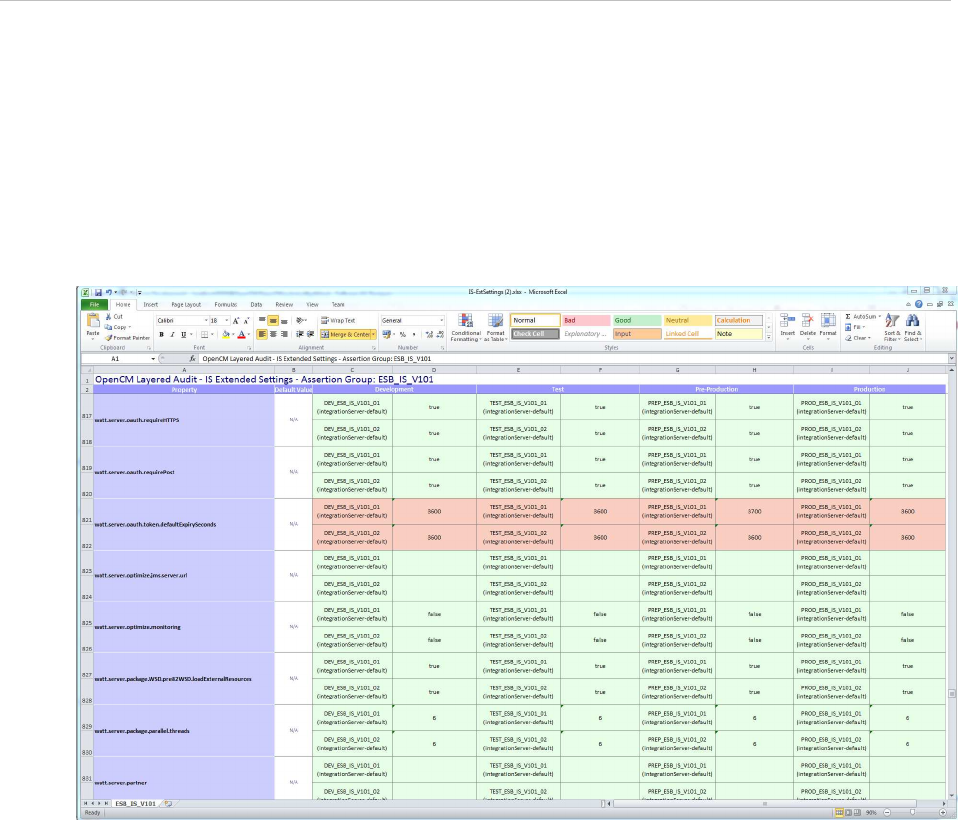Select the ESB_IS_V101 sheet tab
This screenshot has width=958, height=820.
pos(136,804)
